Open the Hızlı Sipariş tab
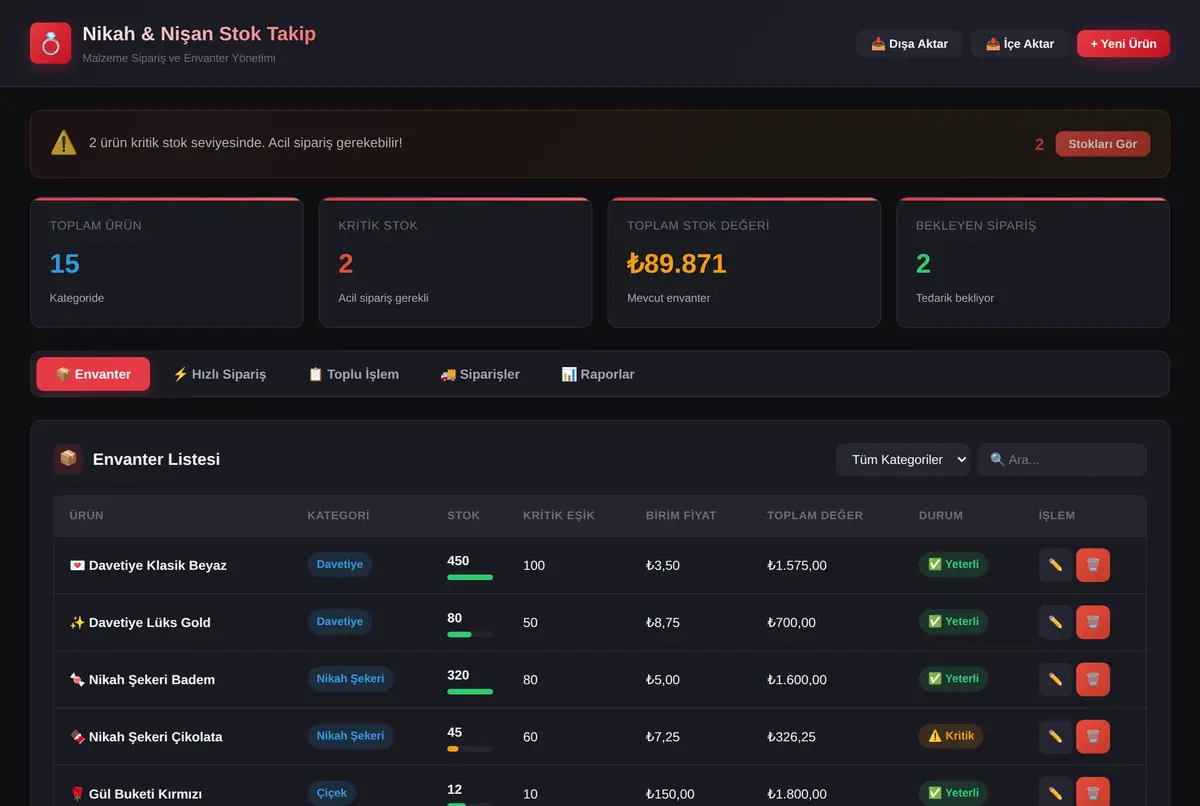This screenshot has height=806, width=1200. (x=220, y=374)
